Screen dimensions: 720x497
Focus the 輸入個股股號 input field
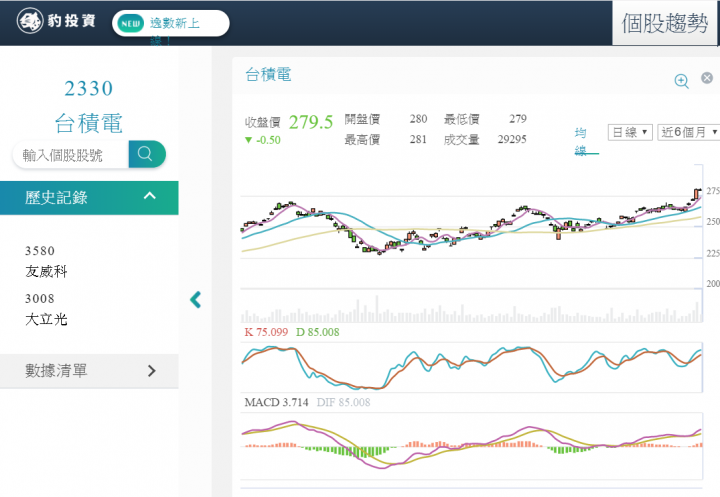(x=71, y=155)
